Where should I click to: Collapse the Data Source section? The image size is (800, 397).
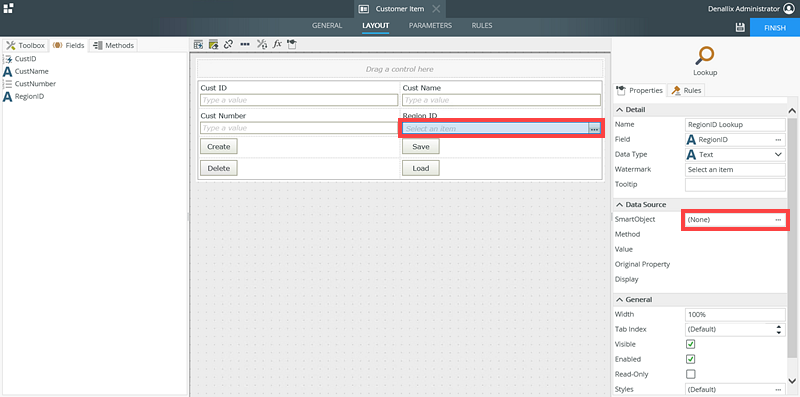(x=620, y=205)
